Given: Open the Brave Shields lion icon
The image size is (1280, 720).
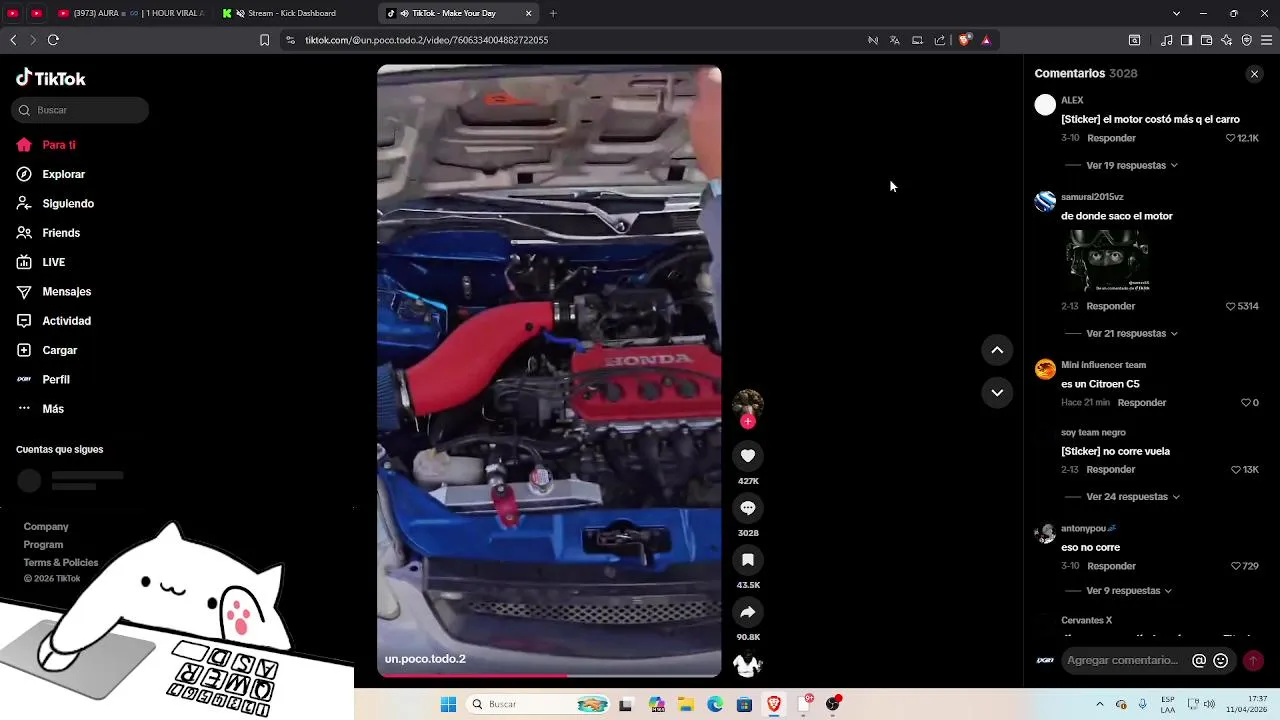Looking at the screenshot, I should pos(964,40).
